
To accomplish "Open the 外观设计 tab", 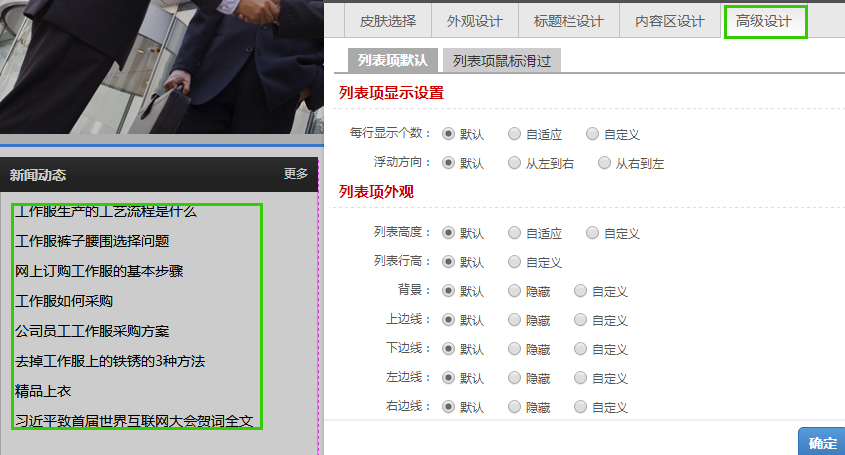I will click(x=475, y=21).
